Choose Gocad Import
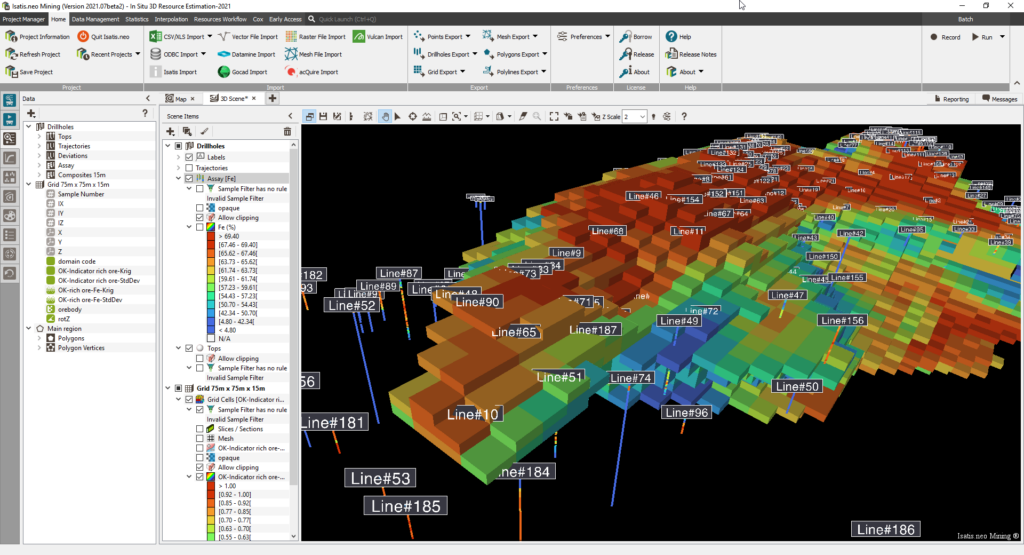Viewport: 1024px width, 555px height. click(x=242, y=72)
